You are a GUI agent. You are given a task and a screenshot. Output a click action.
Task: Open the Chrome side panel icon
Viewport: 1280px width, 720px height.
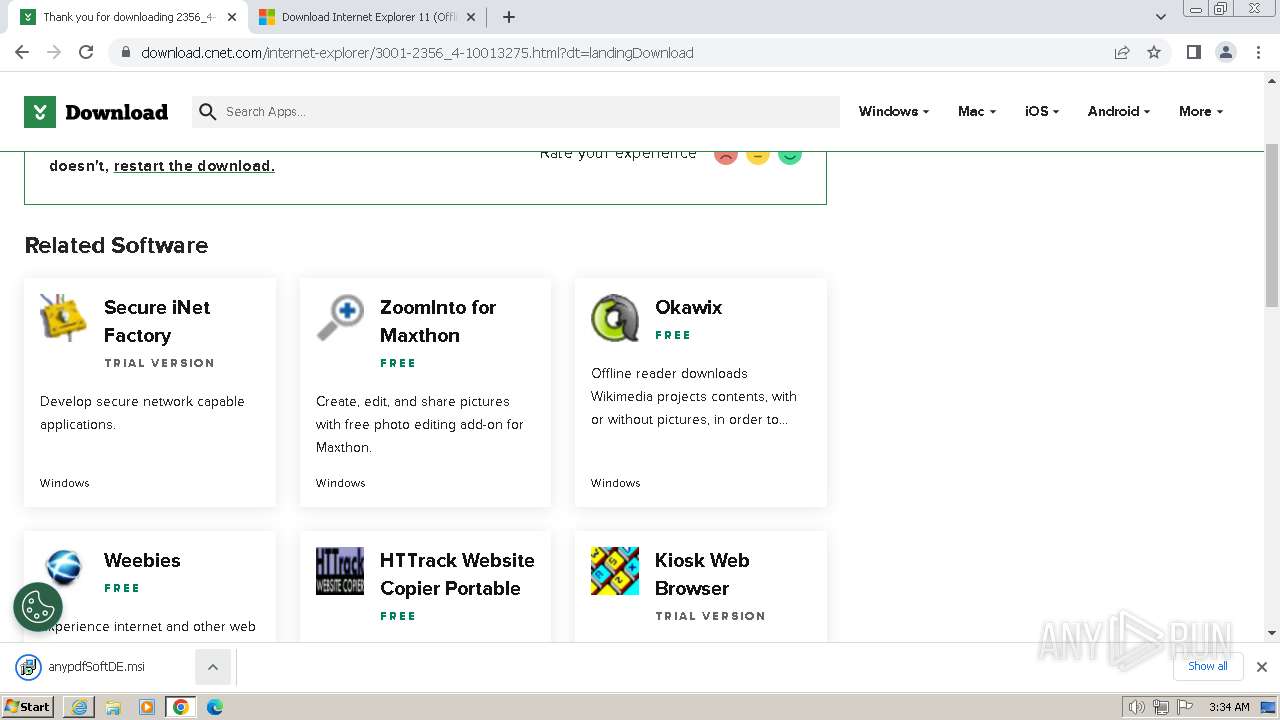coord(1193,52)
